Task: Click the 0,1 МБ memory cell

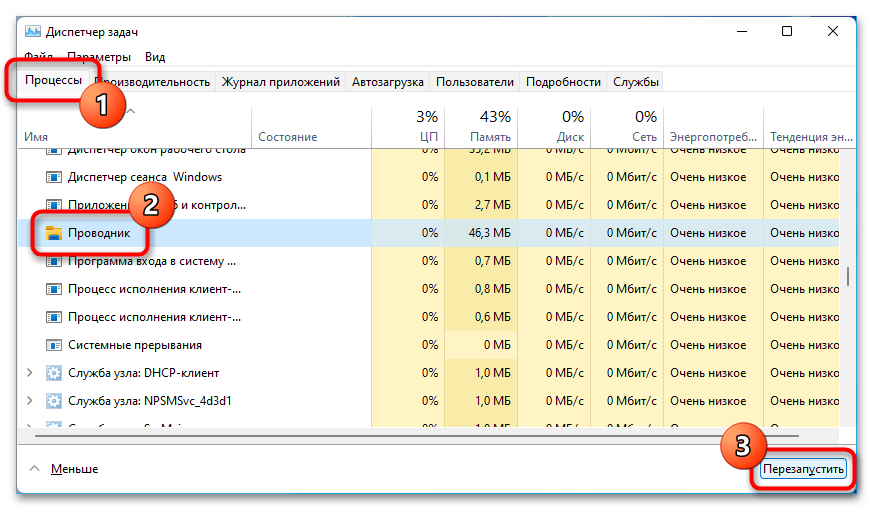Action: pos(482,178)
